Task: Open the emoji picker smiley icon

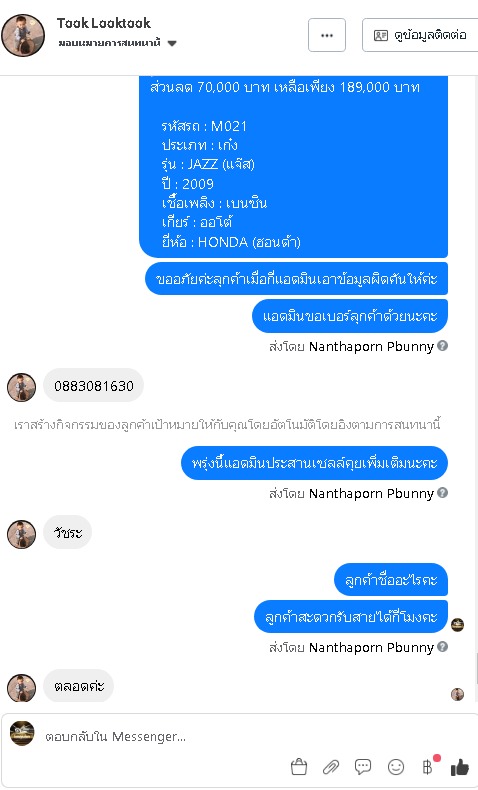Action: (396, 767)
